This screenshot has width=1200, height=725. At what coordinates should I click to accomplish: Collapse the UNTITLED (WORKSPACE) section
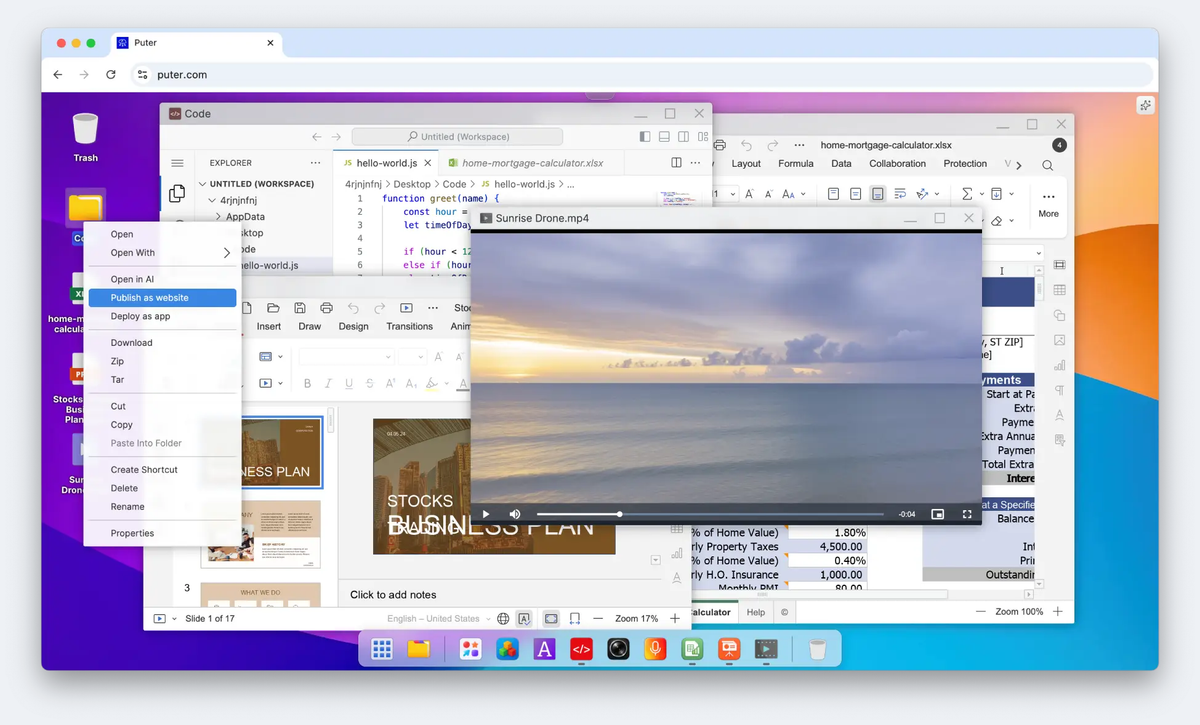click(x=203, y=184)
